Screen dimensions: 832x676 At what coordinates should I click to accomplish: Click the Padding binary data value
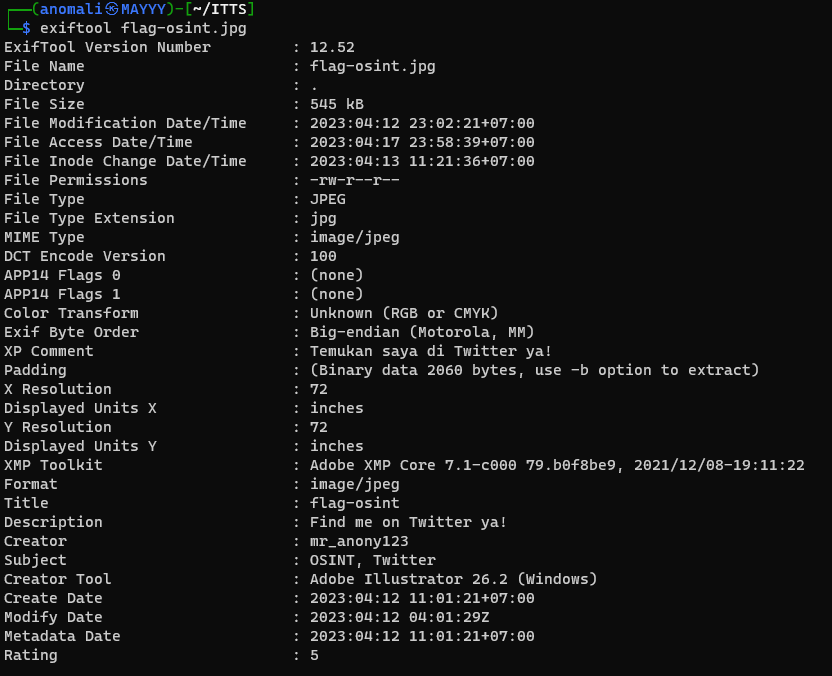coord(534,370)
